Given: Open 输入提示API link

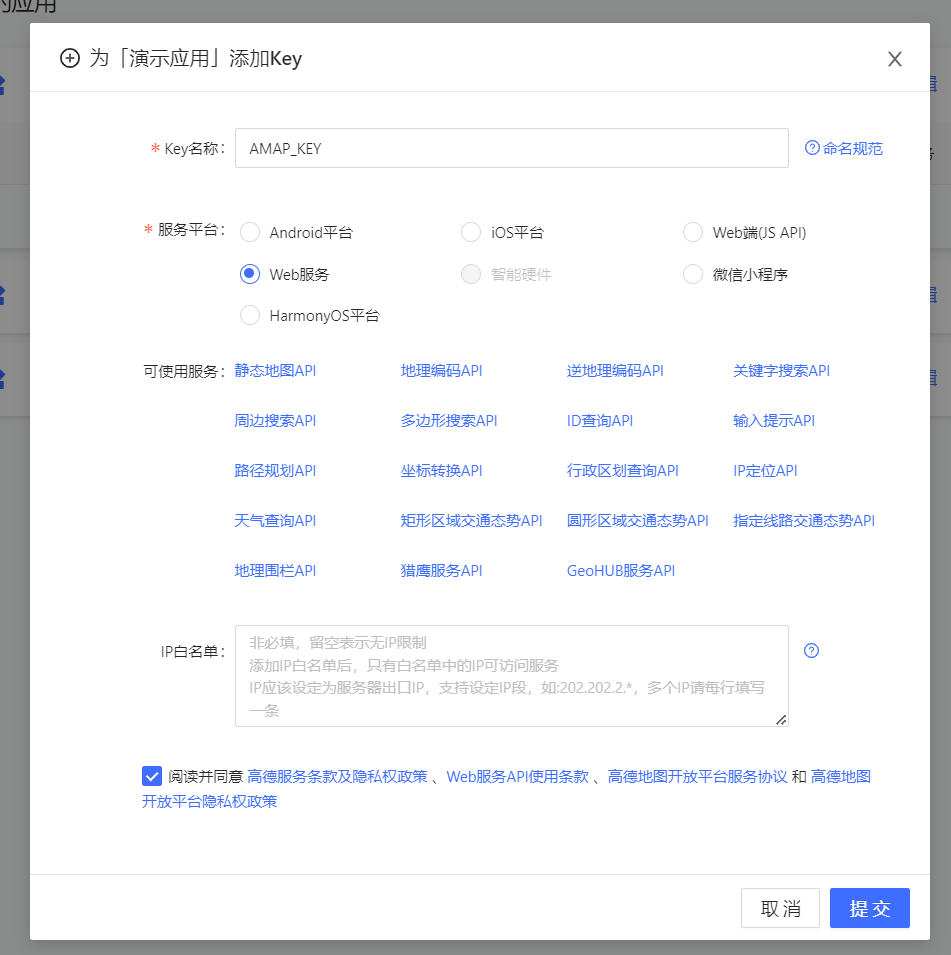Looking at the screenshot, I should click(774, 420).
